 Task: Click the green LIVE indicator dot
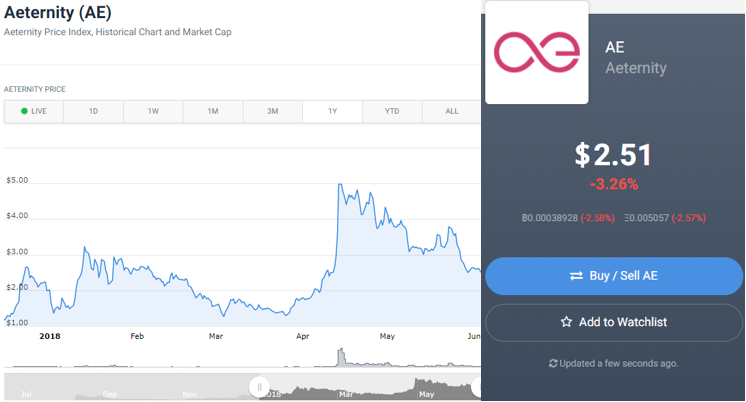pos(24,111)
